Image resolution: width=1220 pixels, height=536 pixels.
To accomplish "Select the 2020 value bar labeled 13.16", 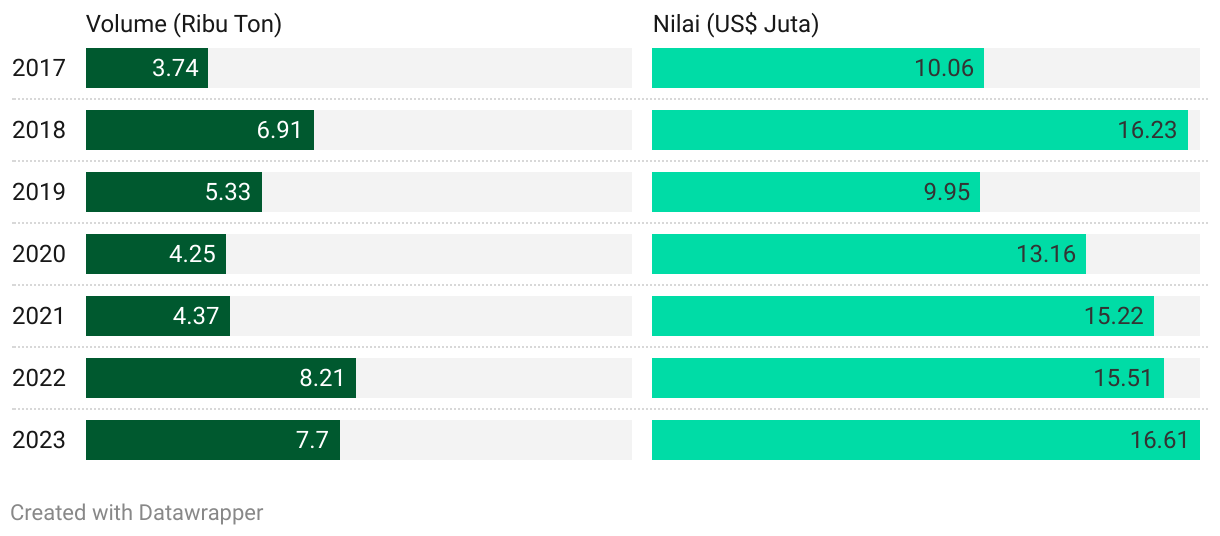I will point(869,254).
